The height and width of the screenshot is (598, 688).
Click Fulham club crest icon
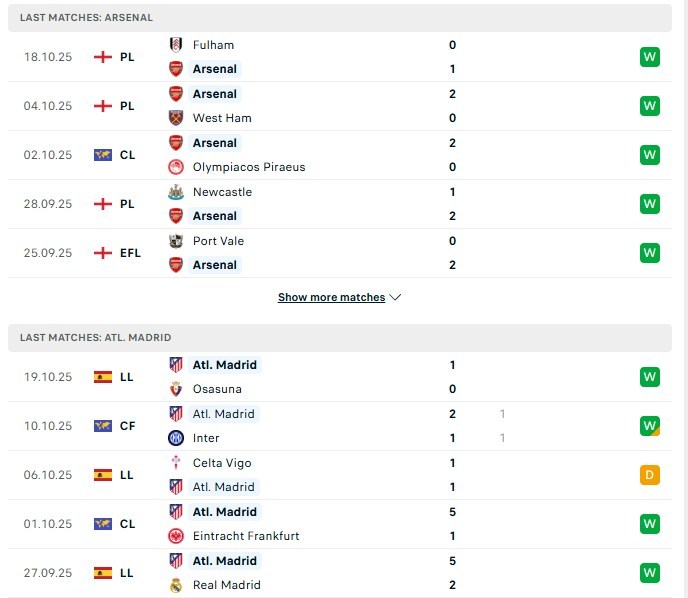[176, 45]
